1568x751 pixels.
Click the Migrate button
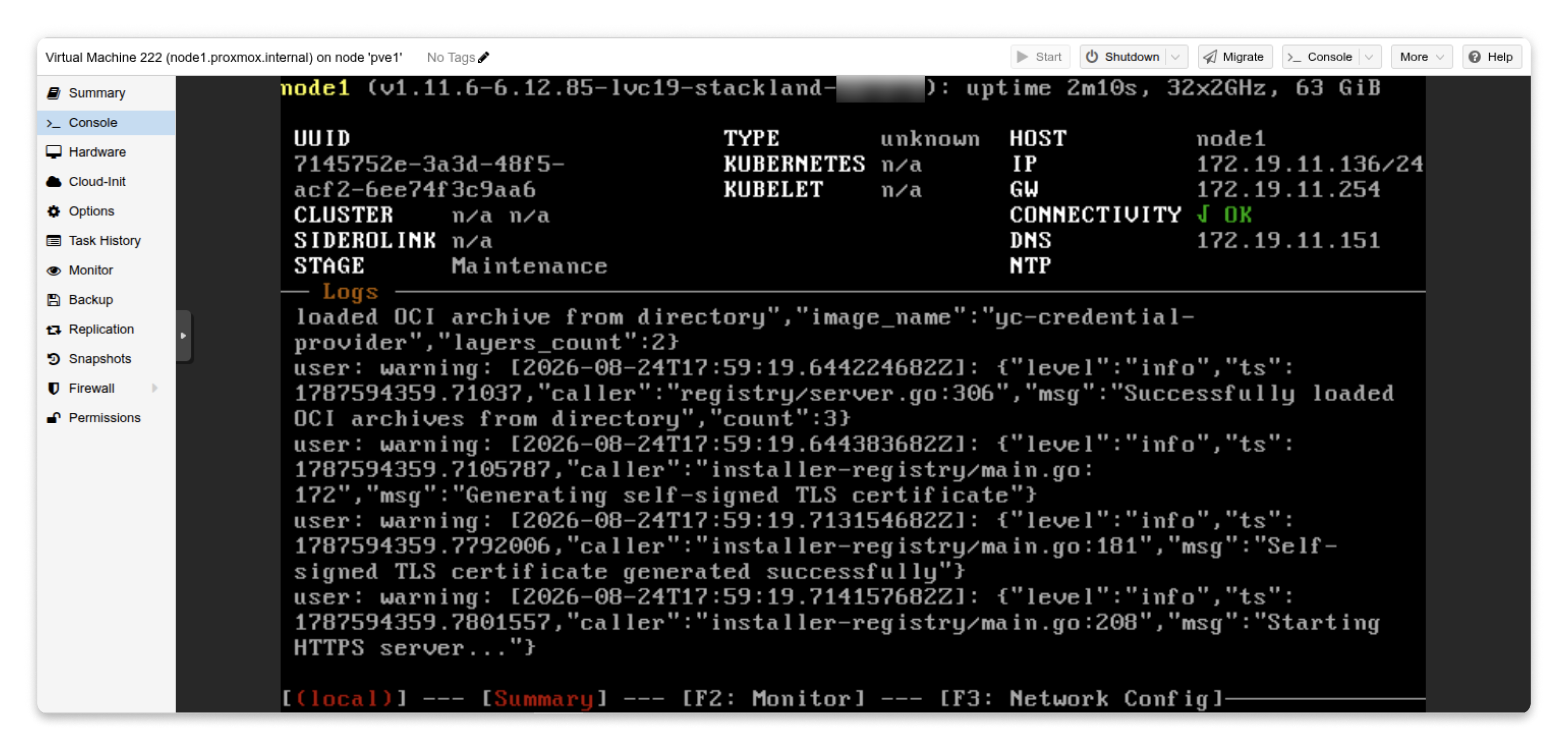pos(1235,57)
